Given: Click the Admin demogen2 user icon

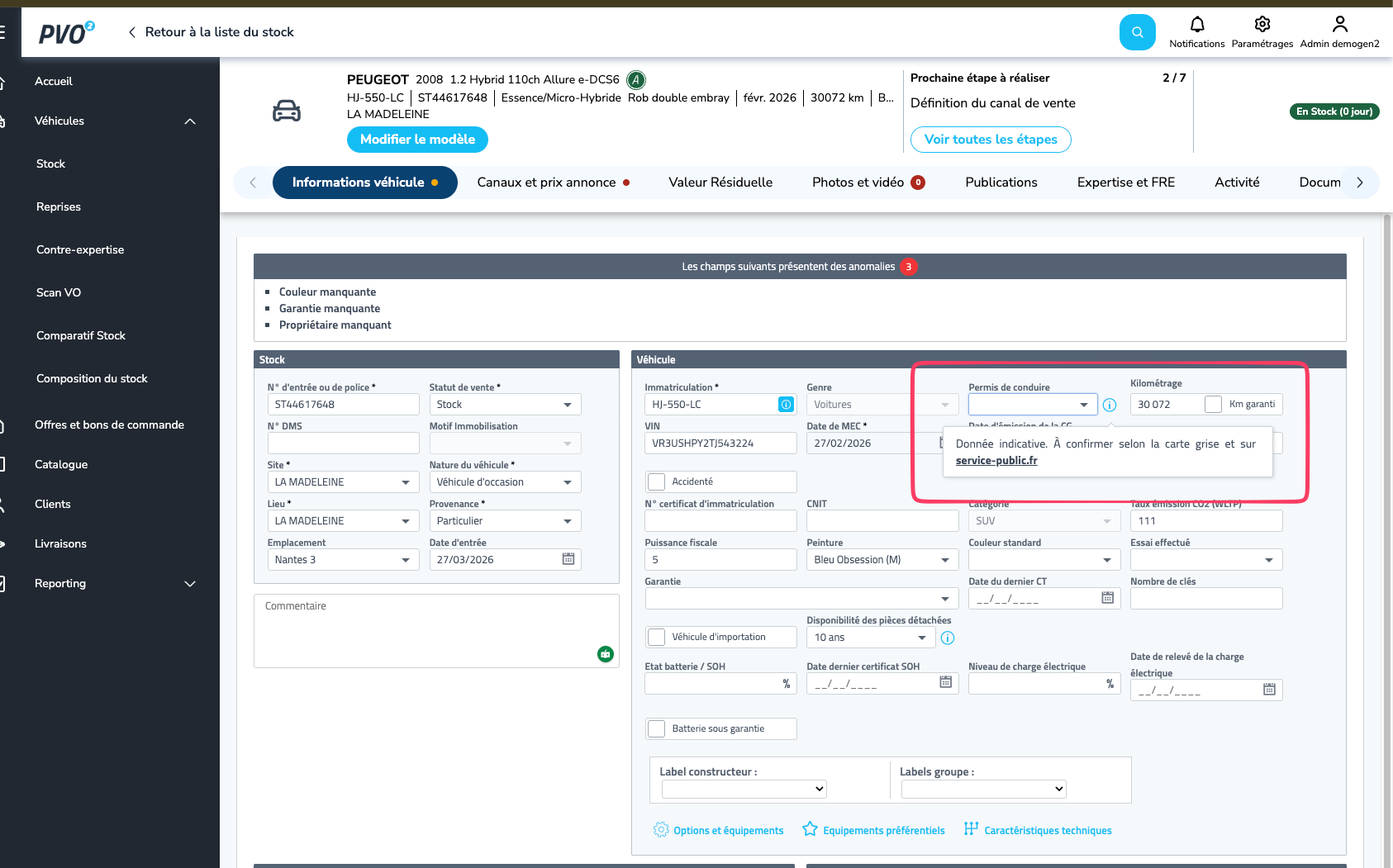Looking at the screenshot, I should point(1339,24).
